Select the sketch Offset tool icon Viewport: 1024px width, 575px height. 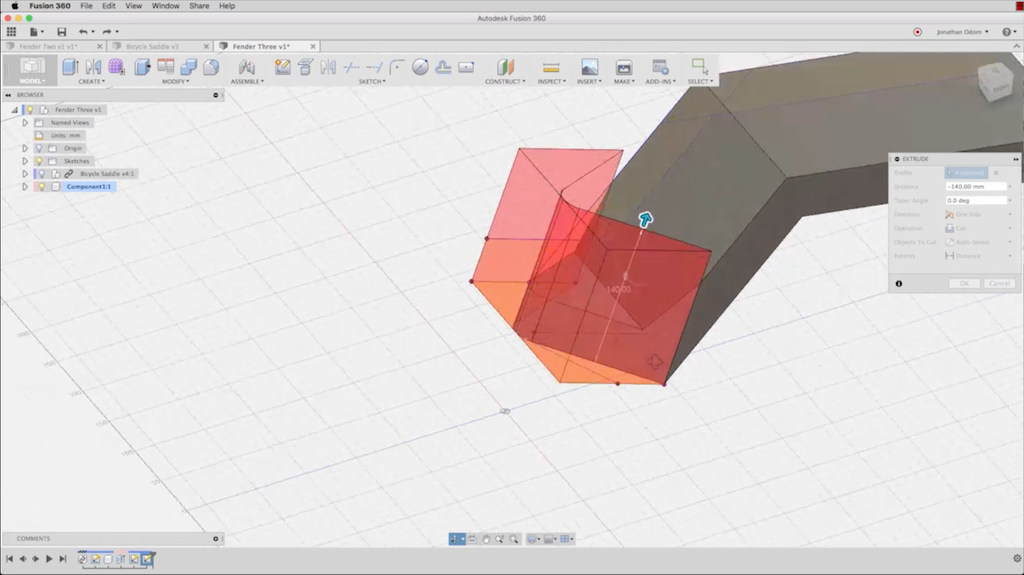443,67
